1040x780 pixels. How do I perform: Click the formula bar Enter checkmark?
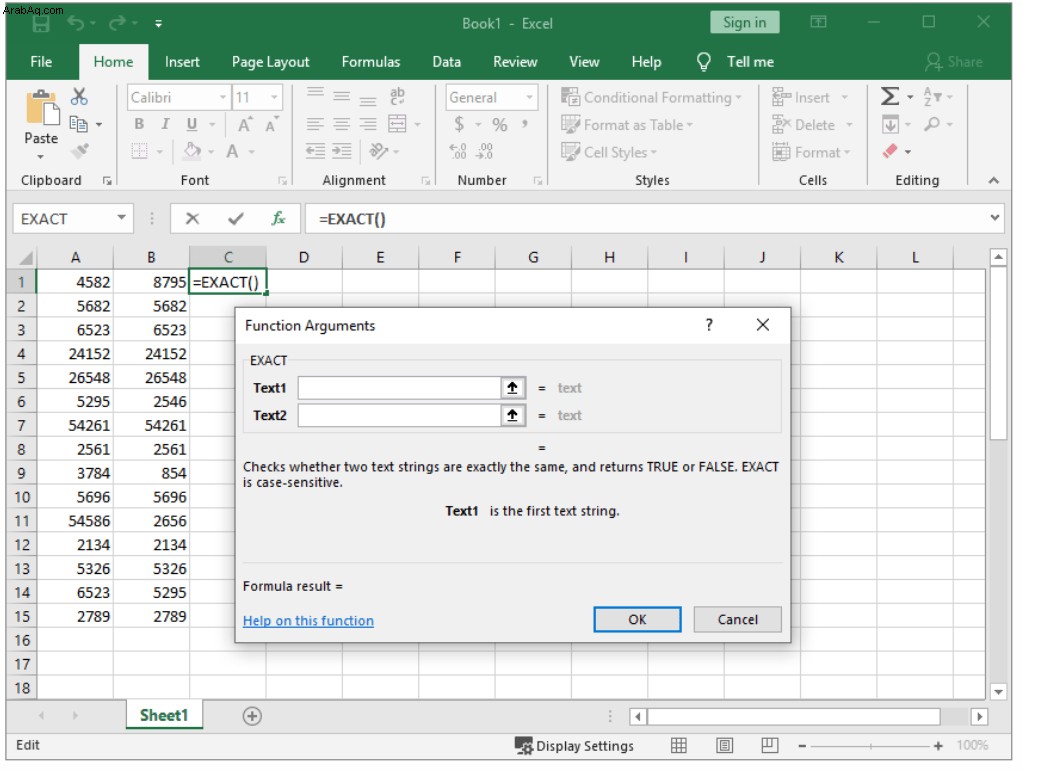pyautogui.click(x=235, y=218)
